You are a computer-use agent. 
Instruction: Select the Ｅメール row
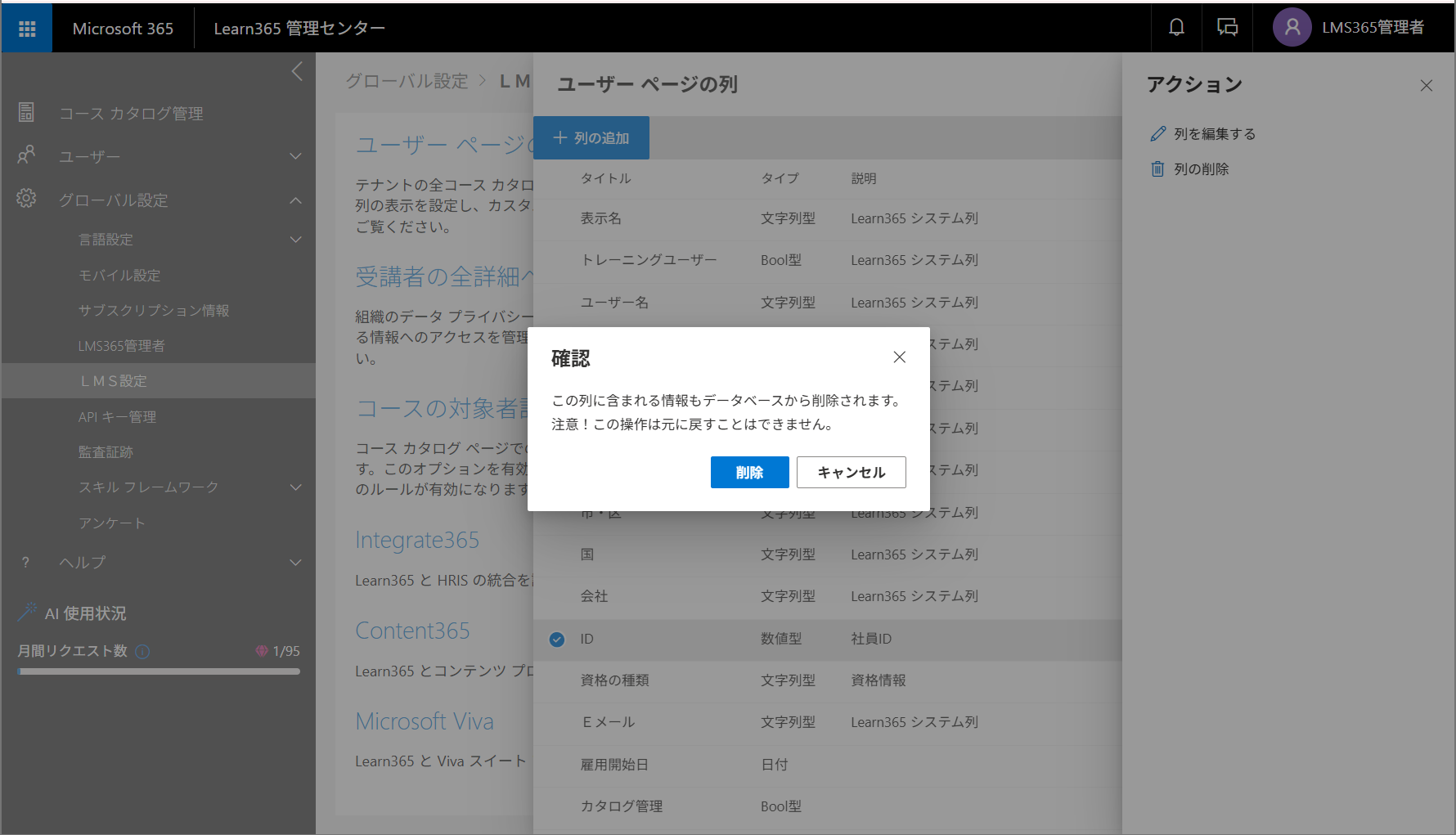coord(828,722)
